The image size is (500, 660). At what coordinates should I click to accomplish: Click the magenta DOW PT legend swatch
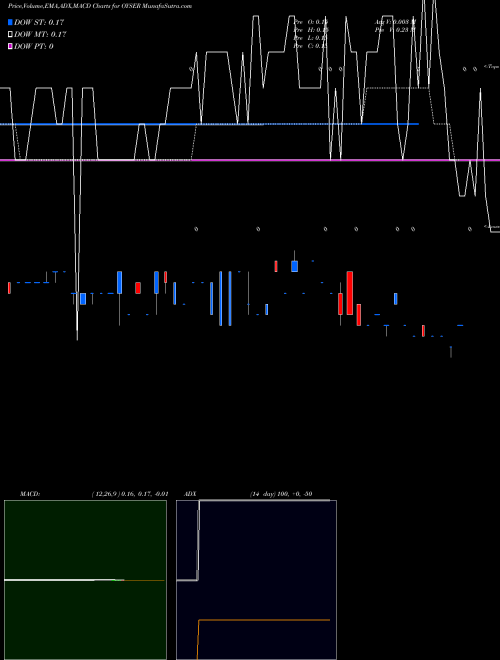tap(10, 47)
